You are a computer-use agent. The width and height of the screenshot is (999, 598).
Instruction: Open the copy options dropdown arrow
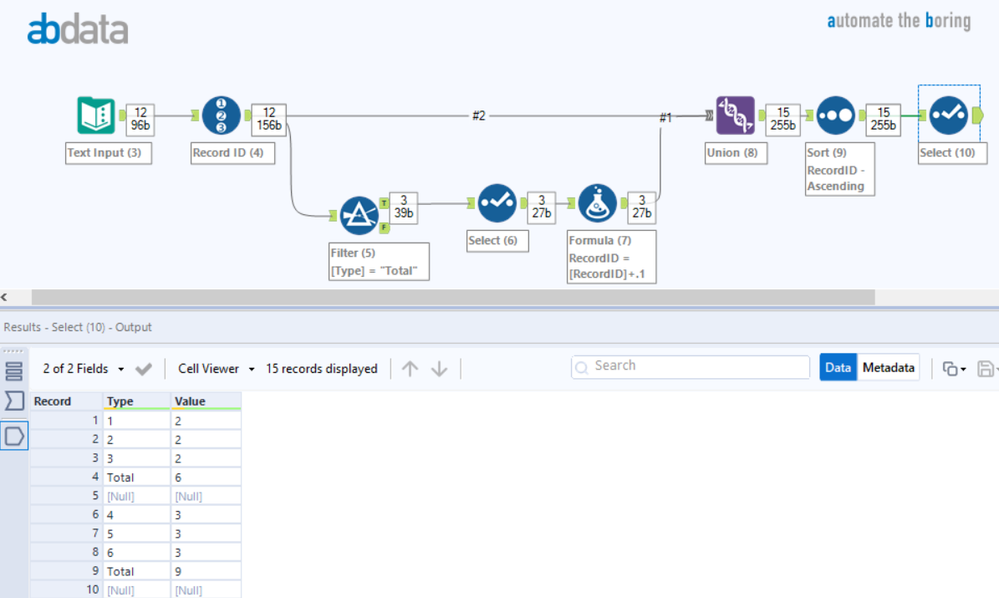coord(963,369)
